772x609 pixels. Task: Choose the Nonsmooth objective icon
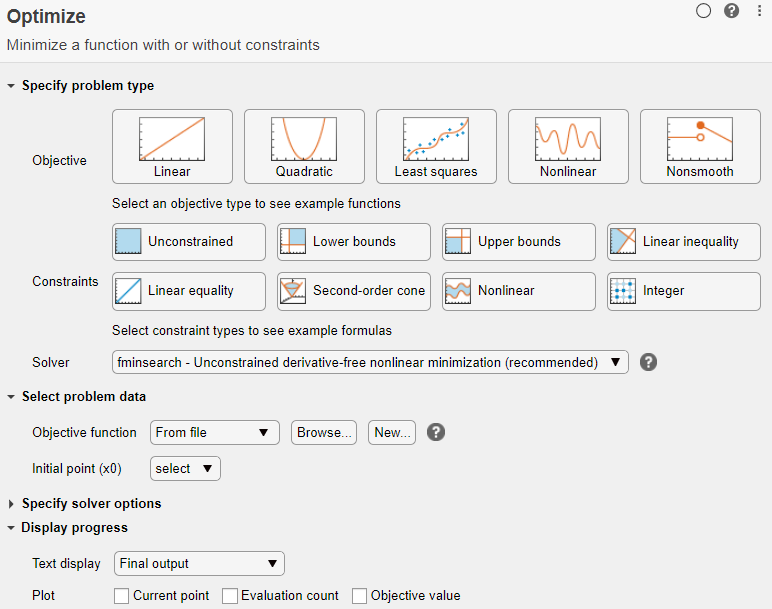700,146
